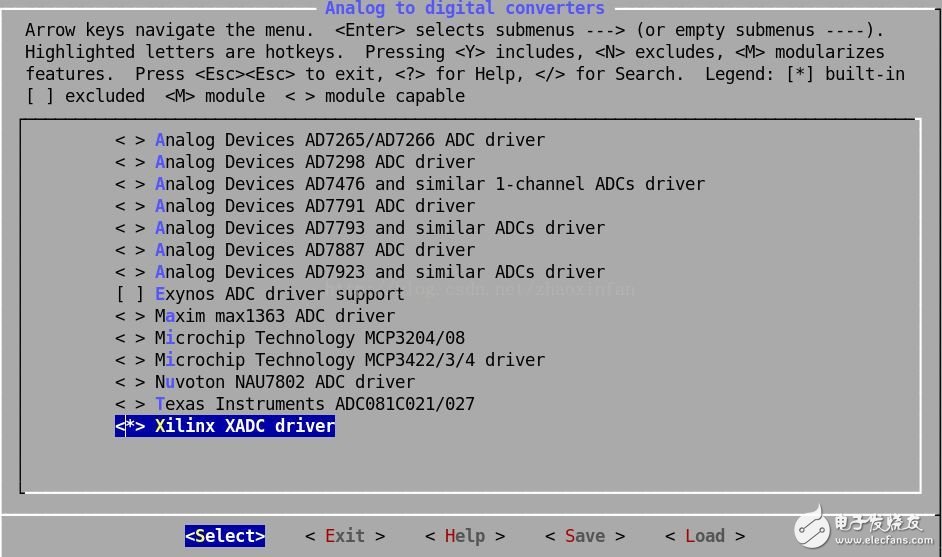This screenshot has width=942, height=557.
Task: Click the Analog to digital converters title
Action: pyautogui.click(x=464, y=9)
